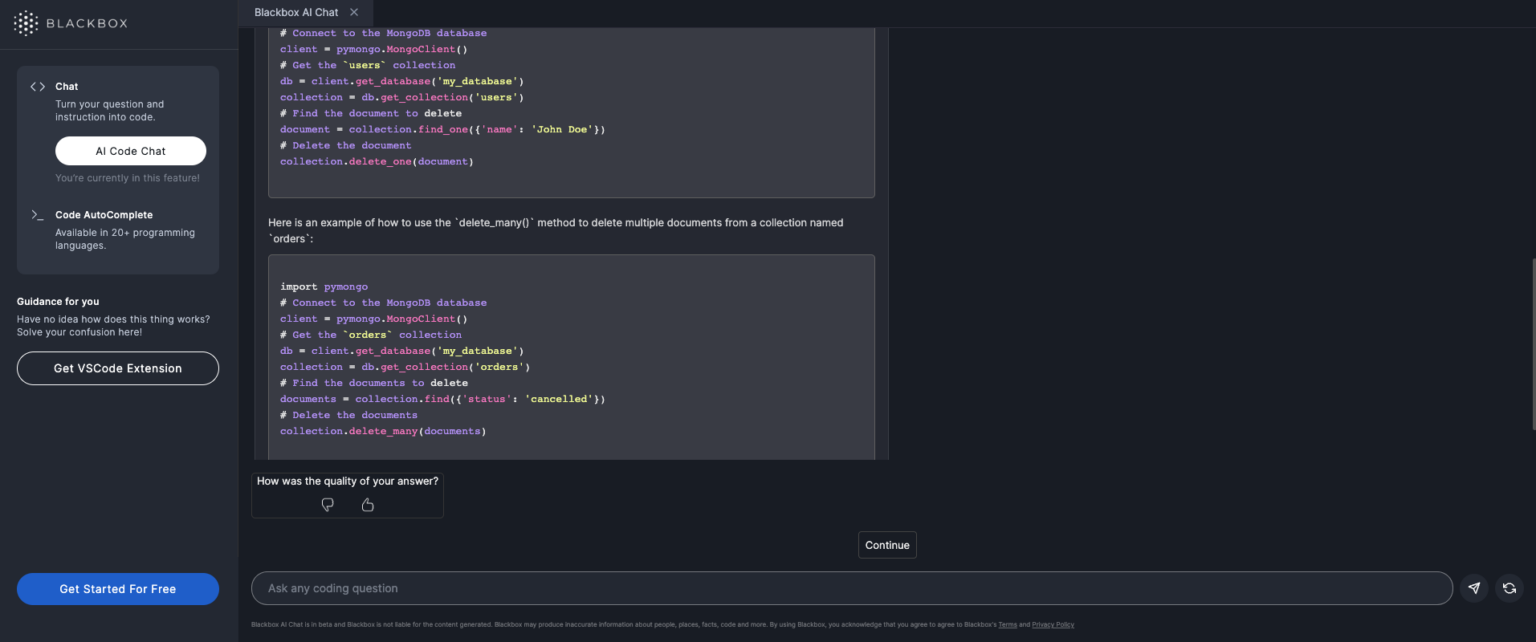The height and width of the screenshot is (642, 1536).
Task: Open the Privacy Policy link
Action: click(1052, 625)
